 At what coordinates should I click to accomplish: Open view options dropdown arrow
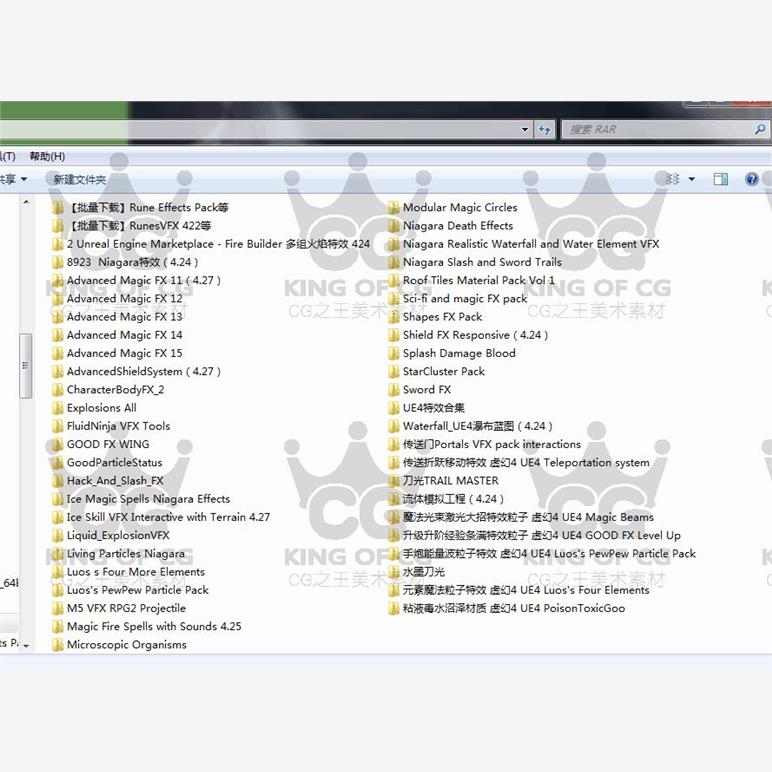pos(692,179)
